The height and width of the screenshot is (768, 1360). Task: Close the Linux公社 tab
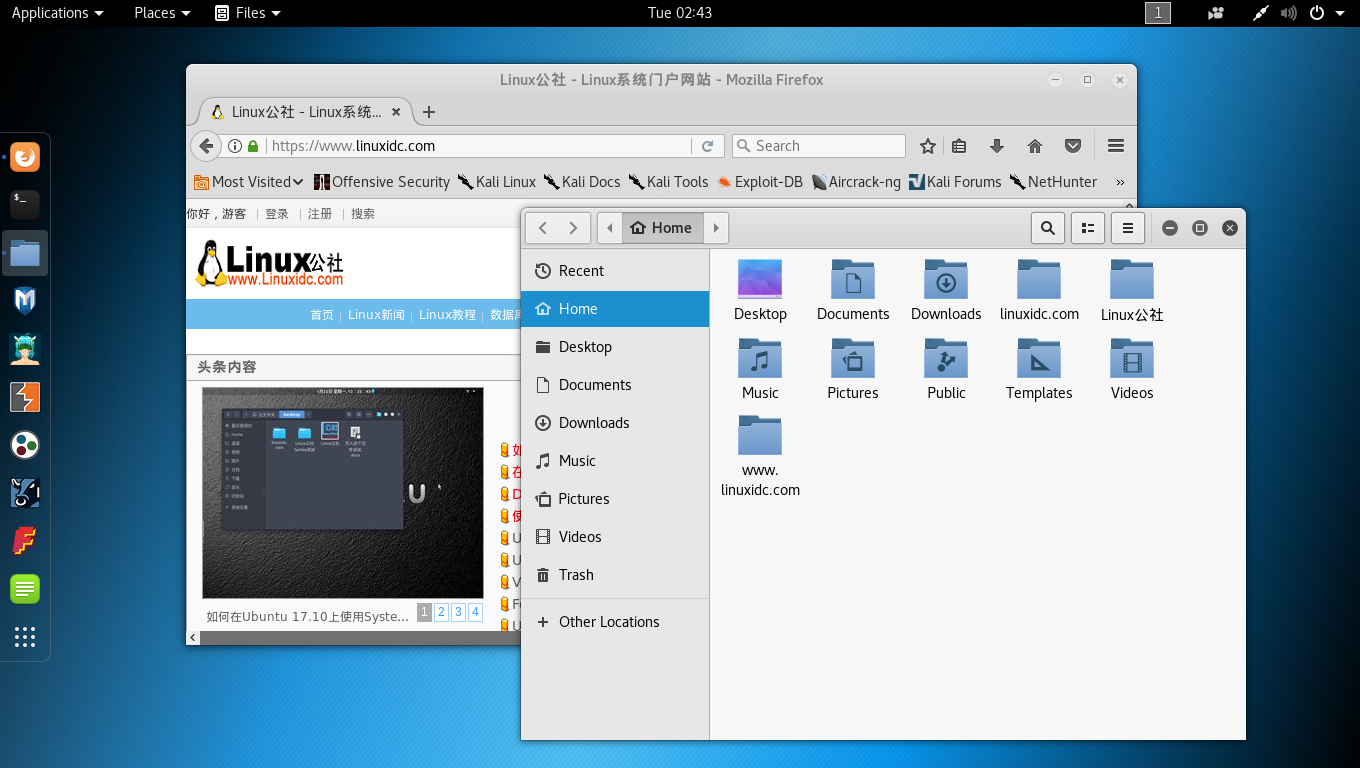(x=396, y=112)
